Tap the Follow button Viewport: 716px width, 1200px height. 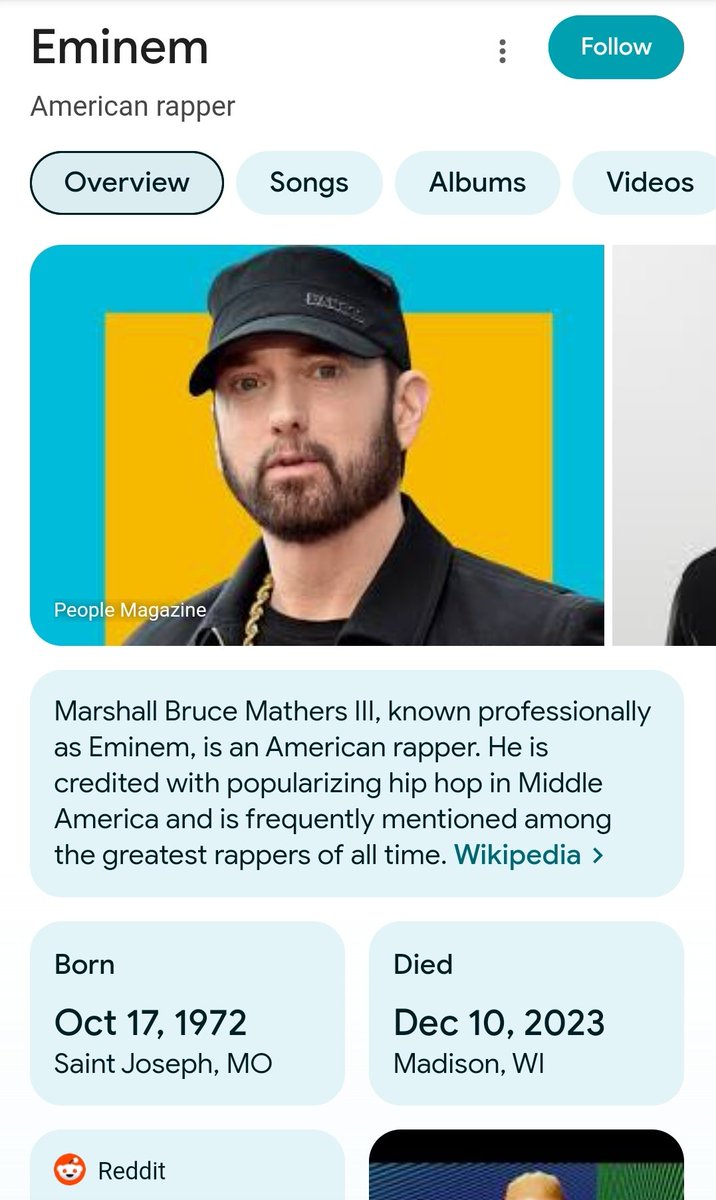[616, 47]
